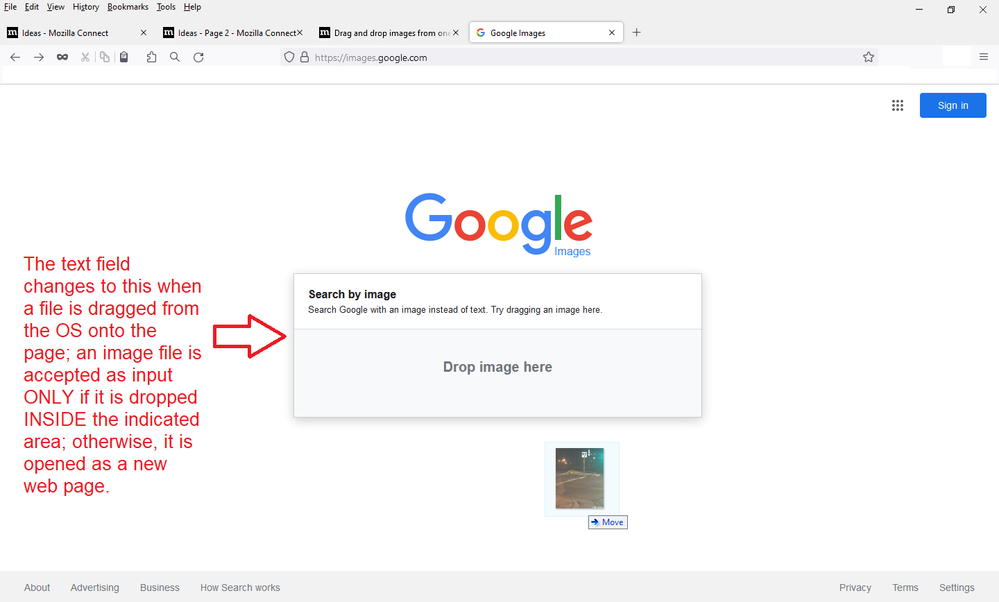Switch to the Ideas - Page 2 tab

click(235, 33)
